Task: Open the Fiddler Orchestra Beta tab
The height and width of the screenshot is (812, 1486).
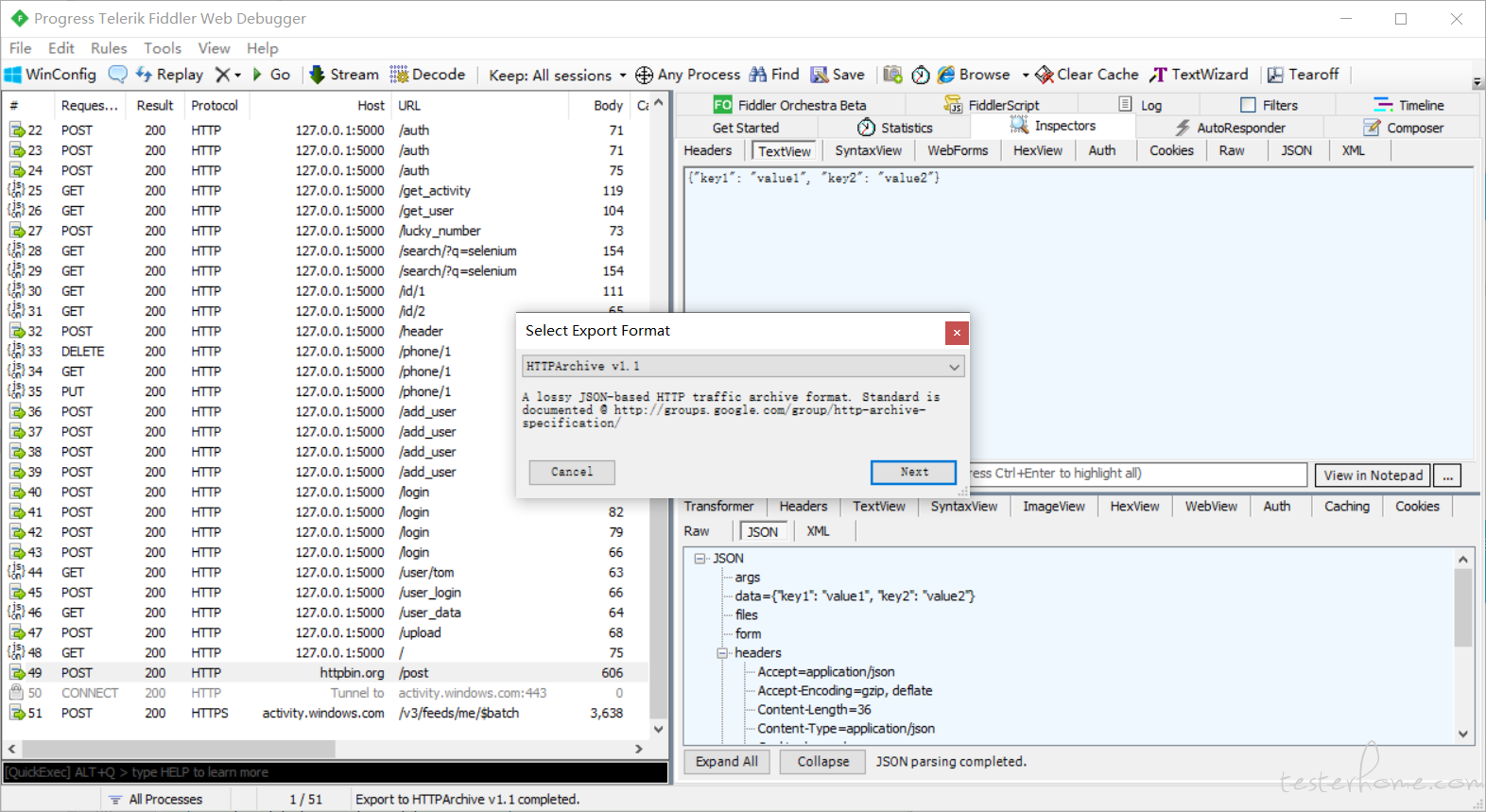Action: 791,105
